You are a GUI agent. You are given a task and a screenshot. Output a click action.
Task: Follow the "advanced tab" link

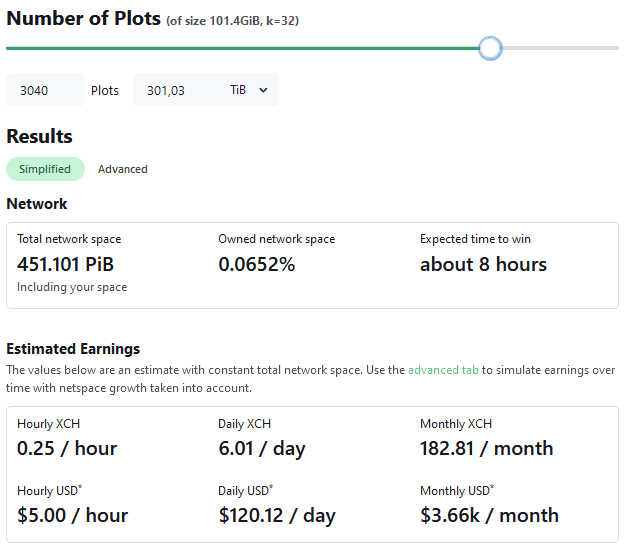coord(444,370)
